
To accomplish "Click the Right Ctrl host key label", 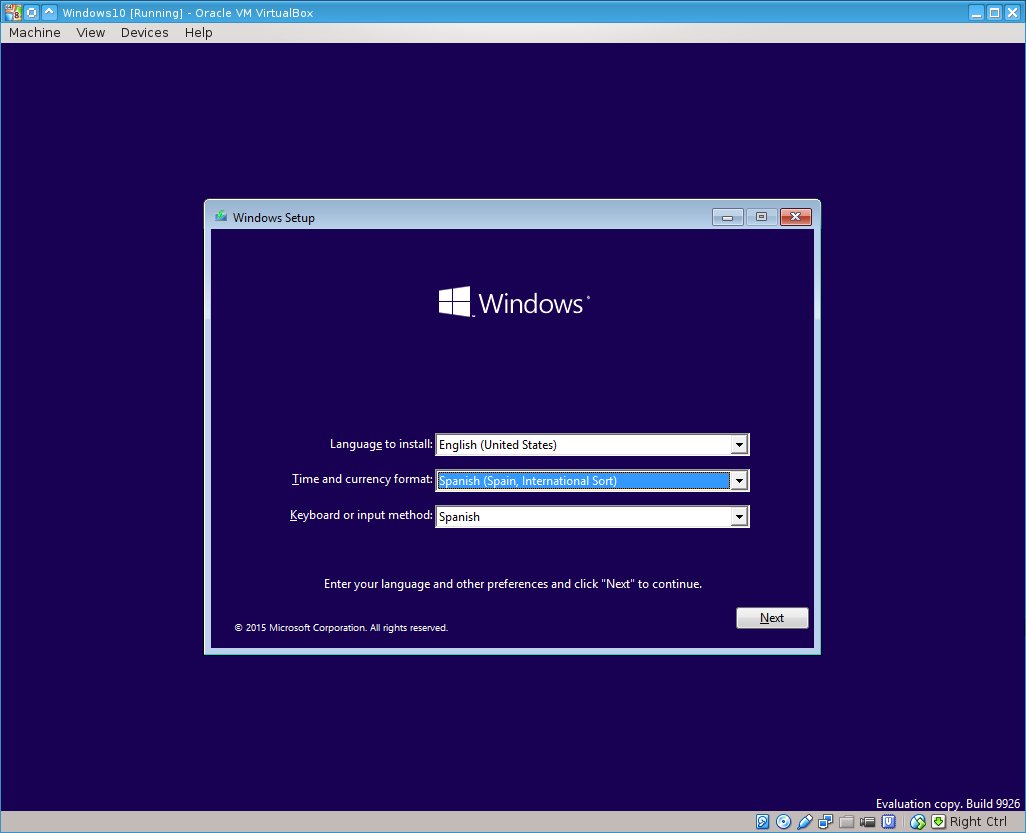I will click(x=978, y=822).
